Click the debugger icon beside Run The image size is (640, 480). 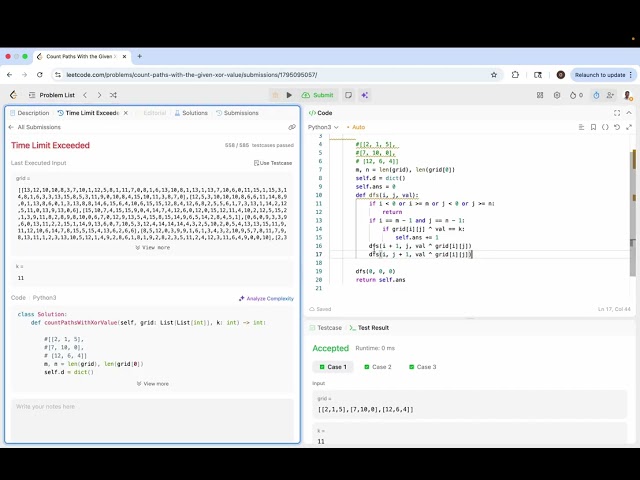click(x=275, y=95)
